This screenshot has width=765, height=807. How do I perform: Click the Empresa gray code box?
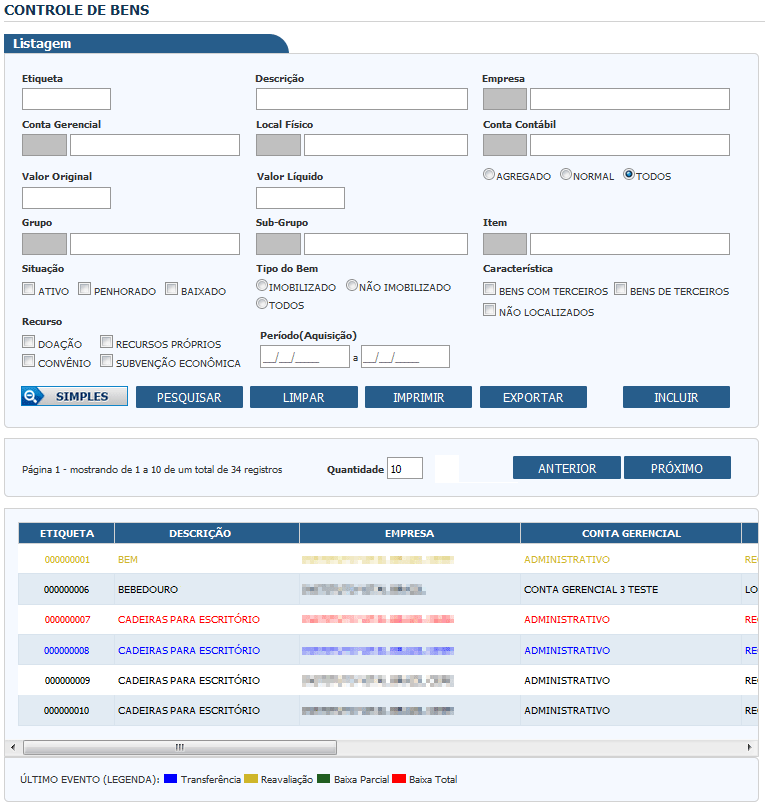coord(505,99)
